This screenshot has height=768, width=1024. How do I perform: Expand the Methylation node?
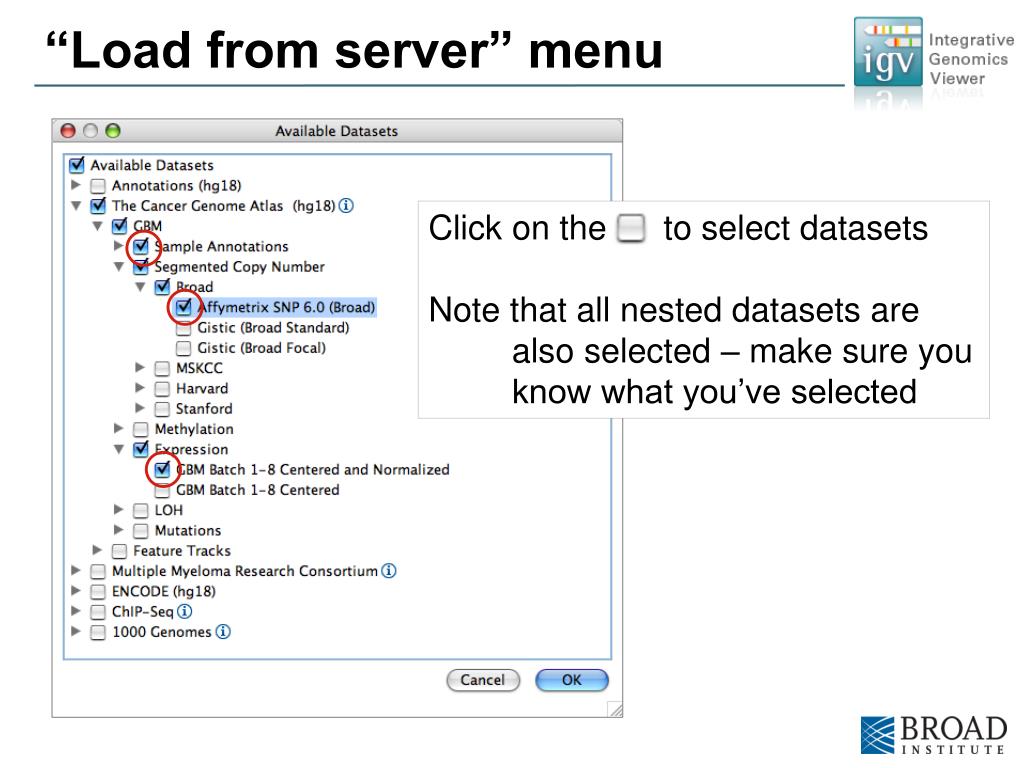(118, 428)
